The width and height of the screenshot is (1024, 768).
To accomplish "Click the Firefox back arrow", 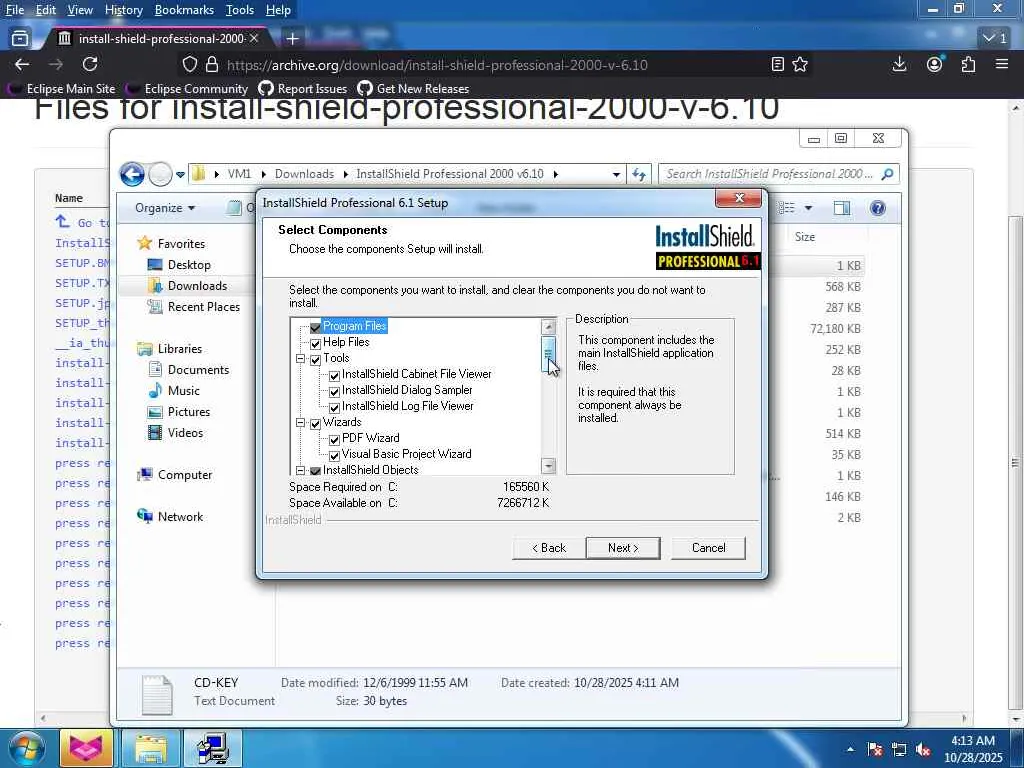I will [22, 64].
